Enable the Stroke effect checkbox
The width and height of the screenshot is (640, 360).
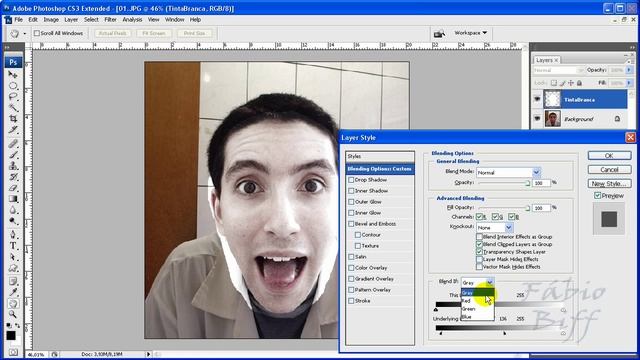coord(351,300)
